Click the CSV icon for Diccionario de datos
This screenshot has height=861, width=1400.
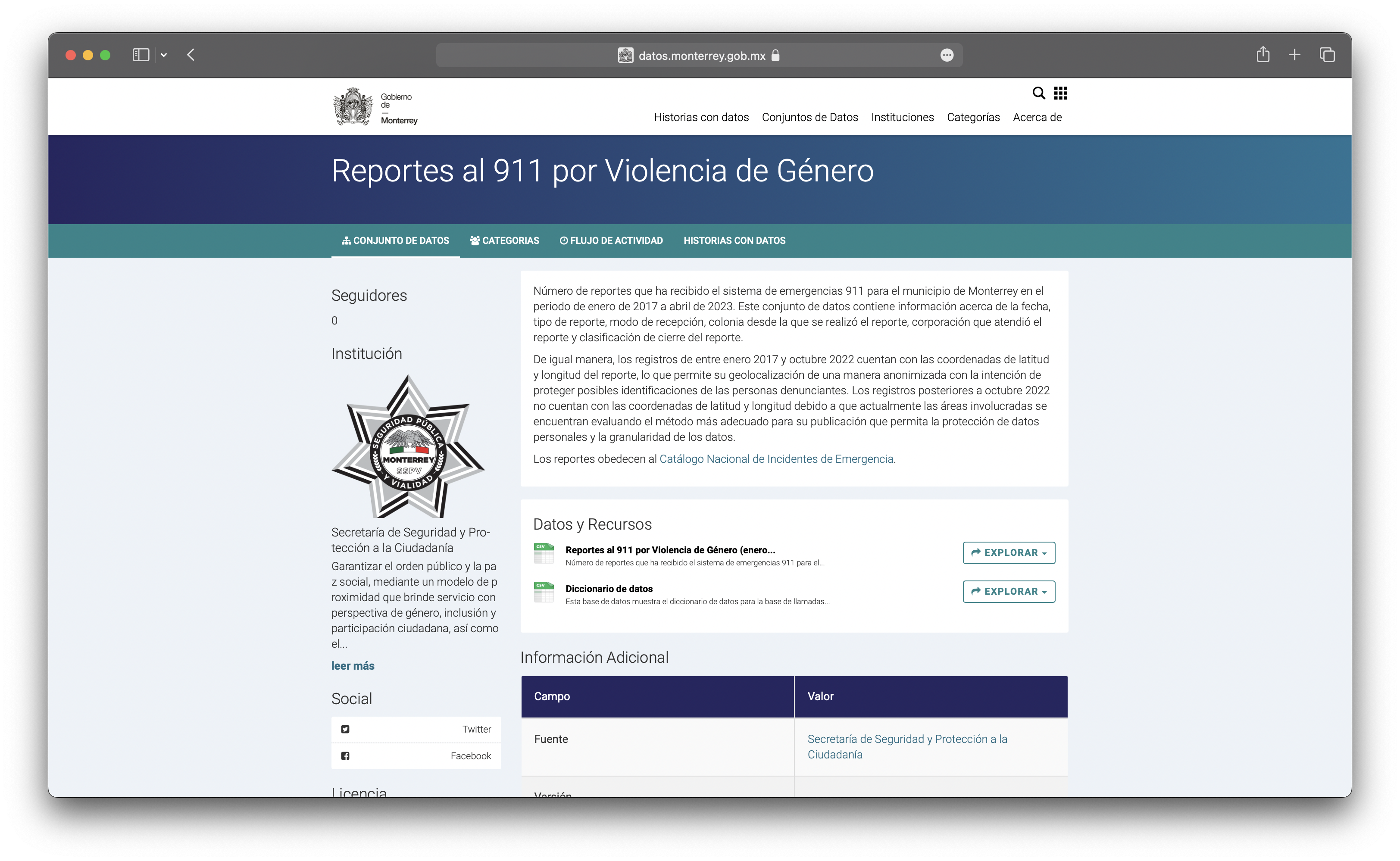pos(544,592)
